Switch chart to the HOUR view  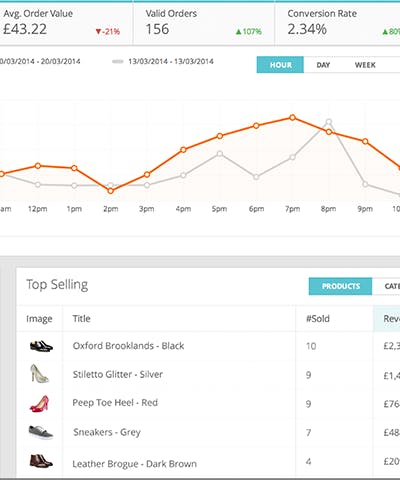pos(280,65)
